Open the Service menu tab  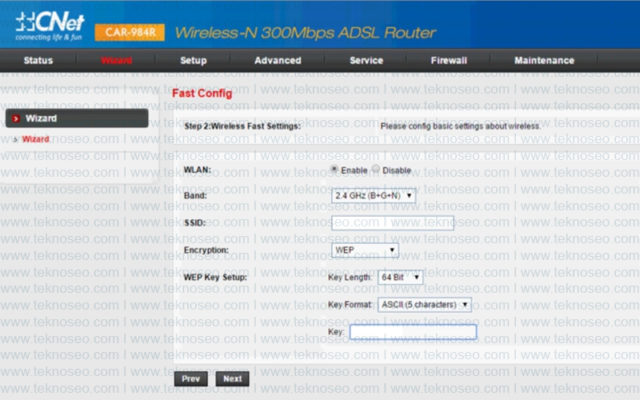[367, 60]
